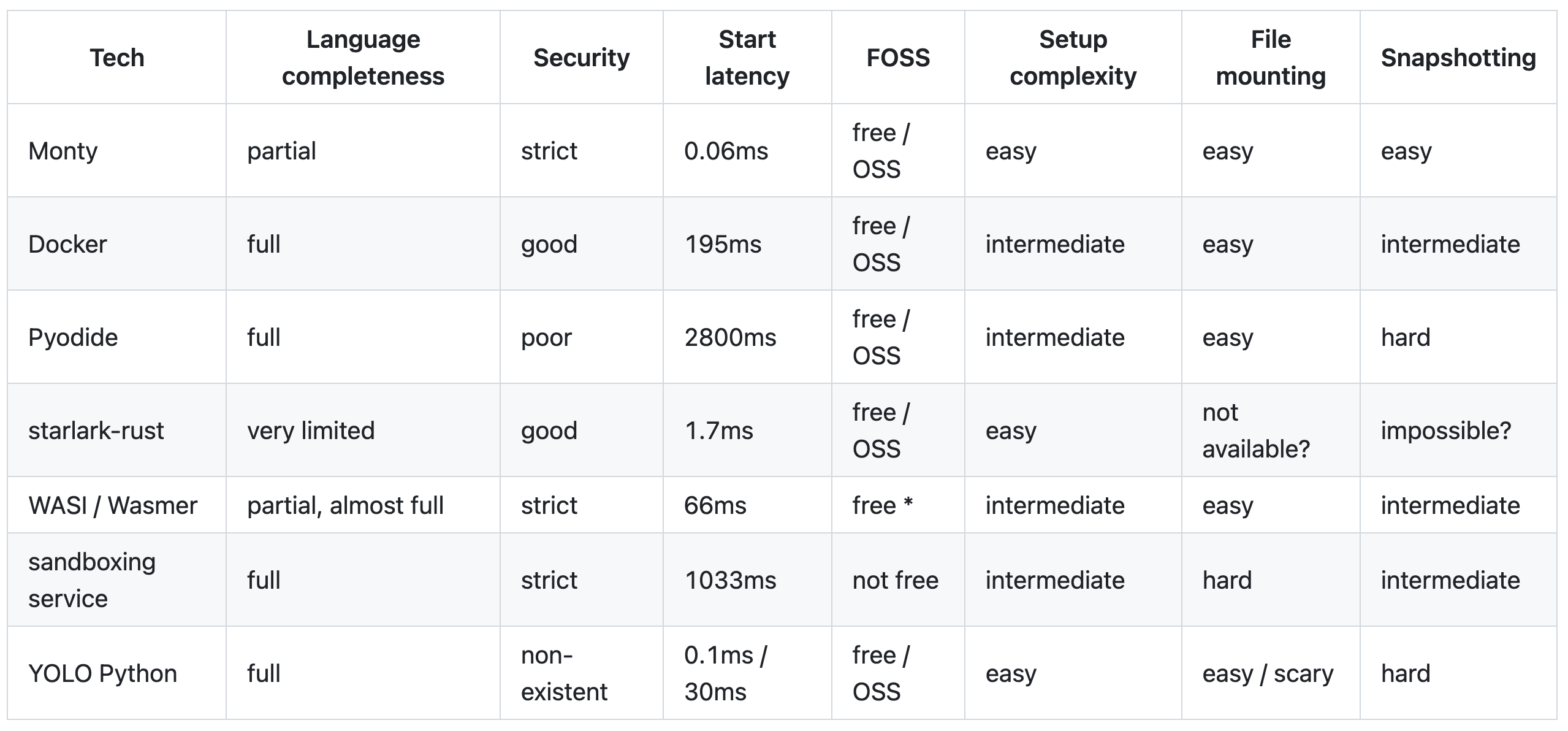Click the Setup complexity header

[x=1073, y=58]
